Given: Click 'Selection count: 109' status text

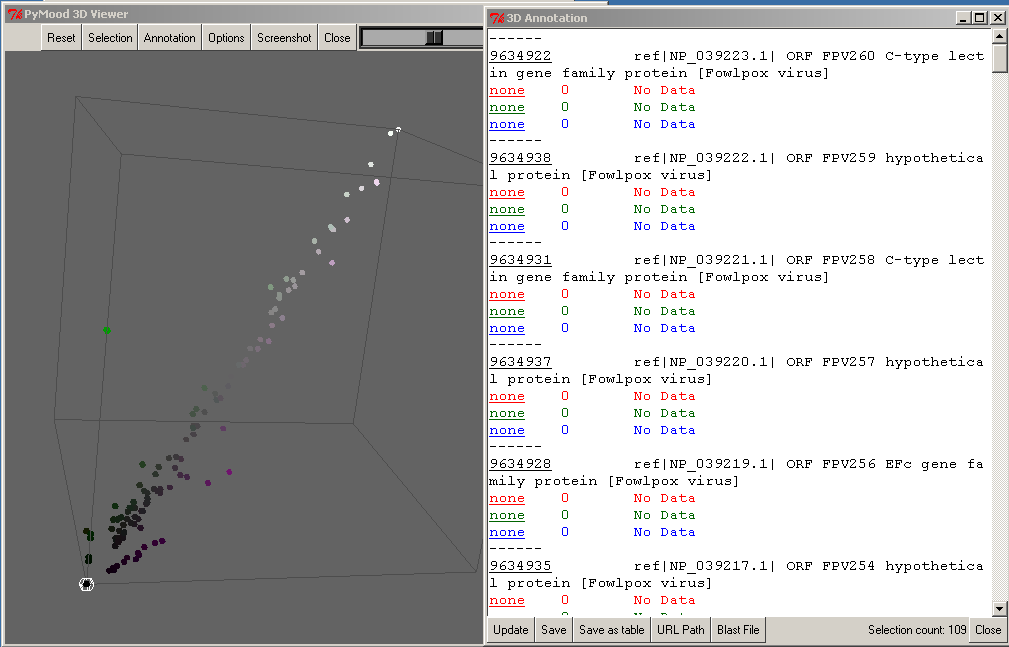Looking at the screenshot, I should [917, 630].
